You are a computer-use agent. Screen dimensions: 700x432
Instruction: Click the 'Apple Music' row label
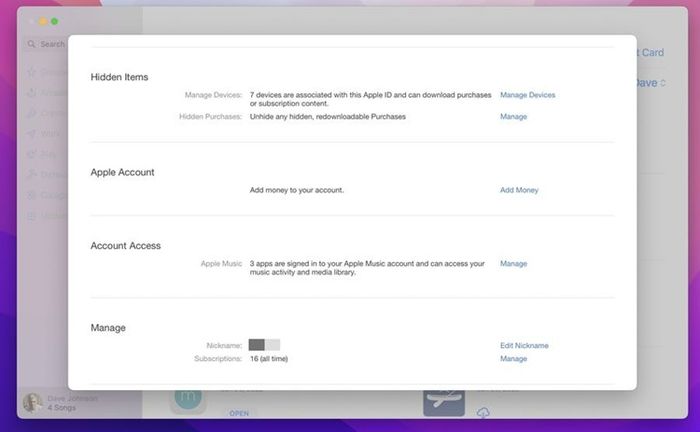pos(221,264)
